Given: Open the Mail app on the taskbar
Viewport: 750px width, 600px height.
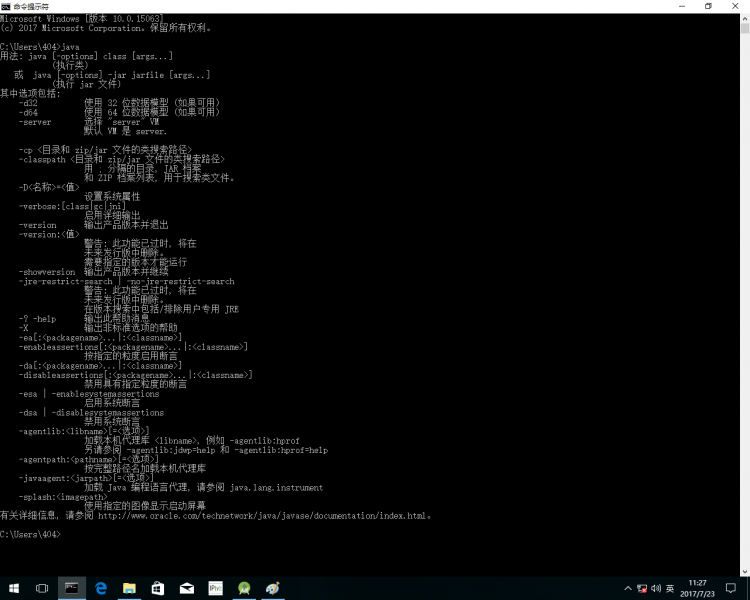Looking at the screenshot, I should [187, 588].
